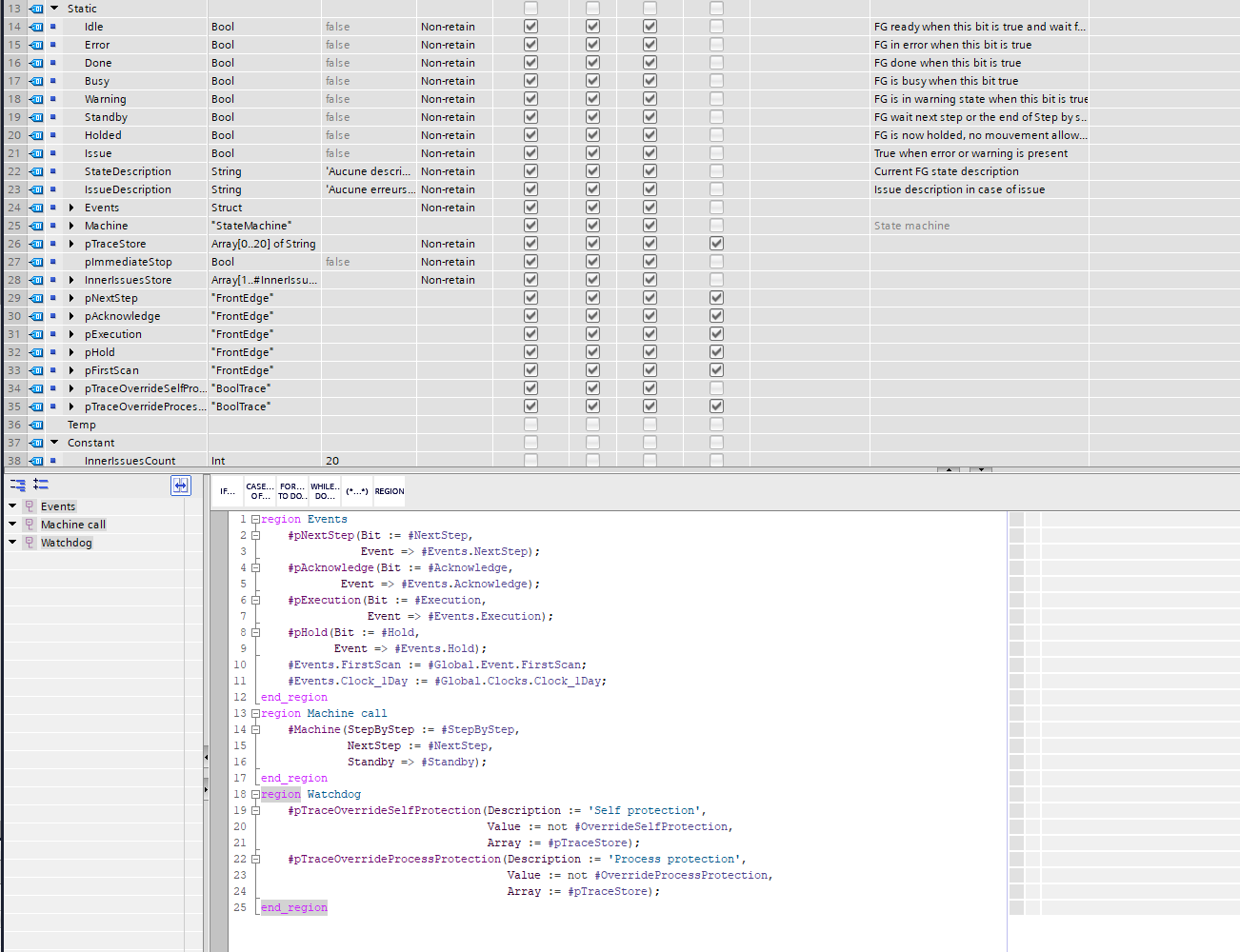This screenshot has width=1240, height=952.
Task: Insert a comment block with (*...*) button
Action: (x=357, y=491)
